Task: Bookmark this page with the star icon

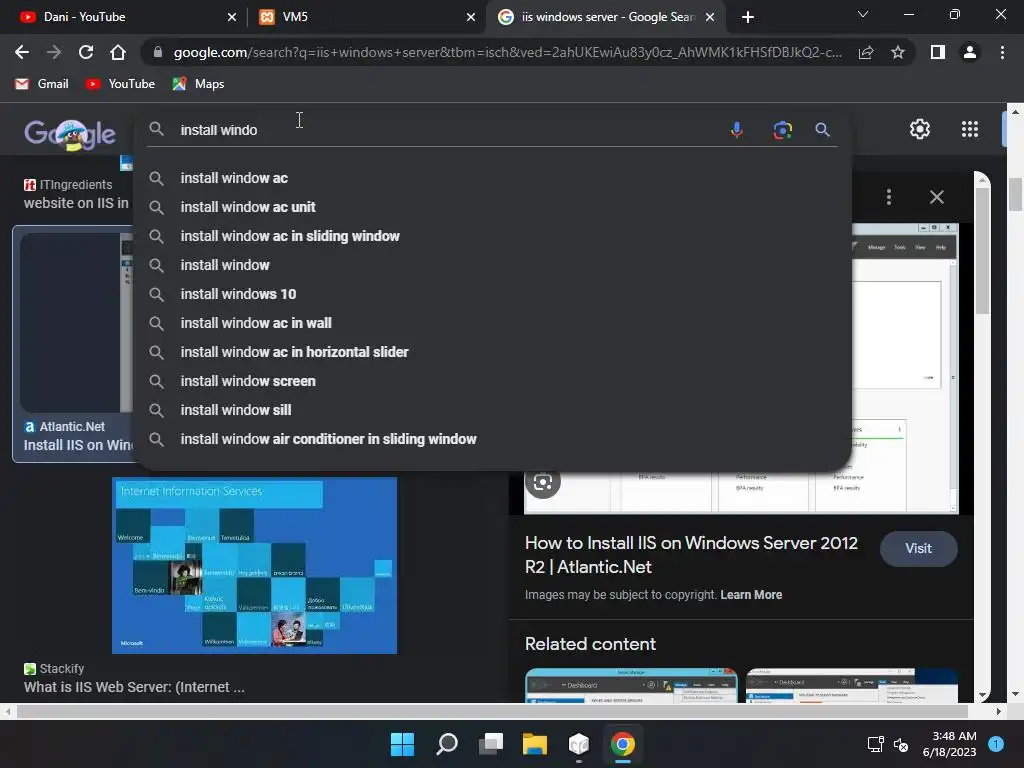Action: [898, 52]
